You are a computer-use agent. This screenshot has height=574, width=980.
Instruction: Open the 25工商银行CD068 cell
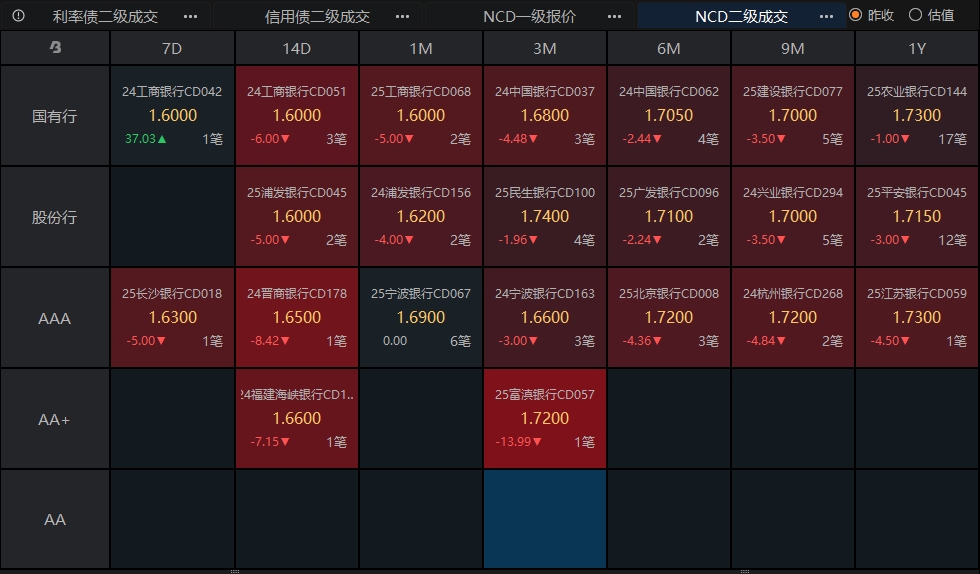421,116
